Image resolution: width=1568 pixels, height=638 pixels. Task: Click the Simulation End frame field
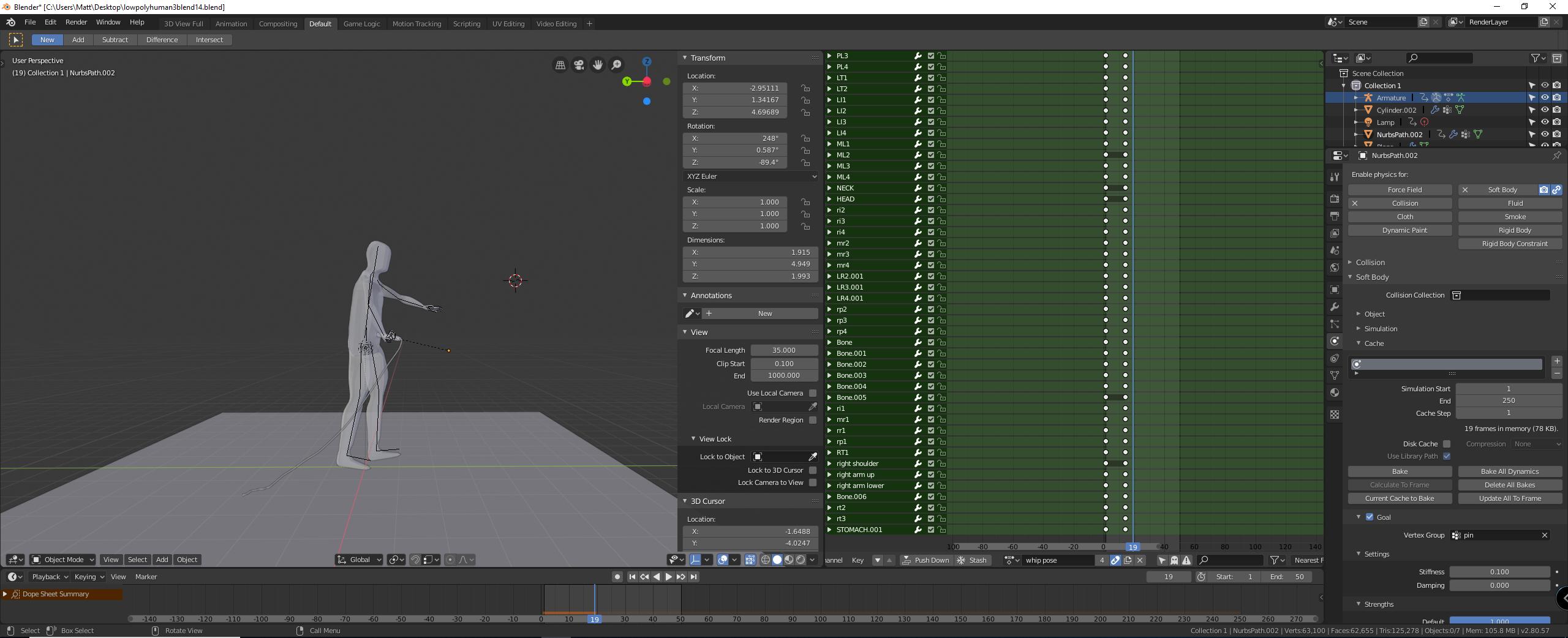click(x=1509, y=401)
